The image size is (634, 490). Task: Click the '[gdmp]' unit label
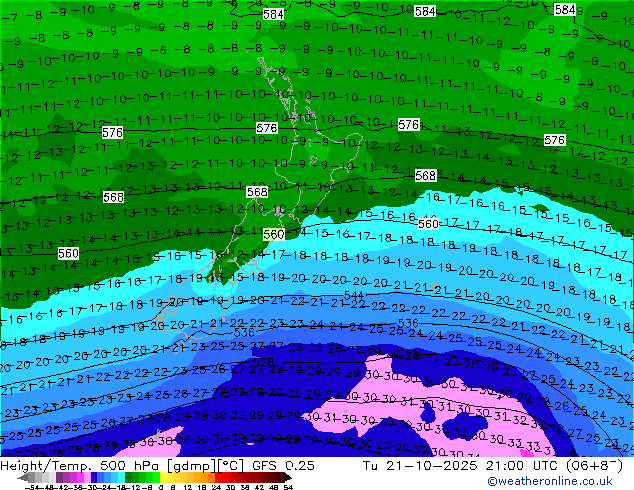pos(190,466)
